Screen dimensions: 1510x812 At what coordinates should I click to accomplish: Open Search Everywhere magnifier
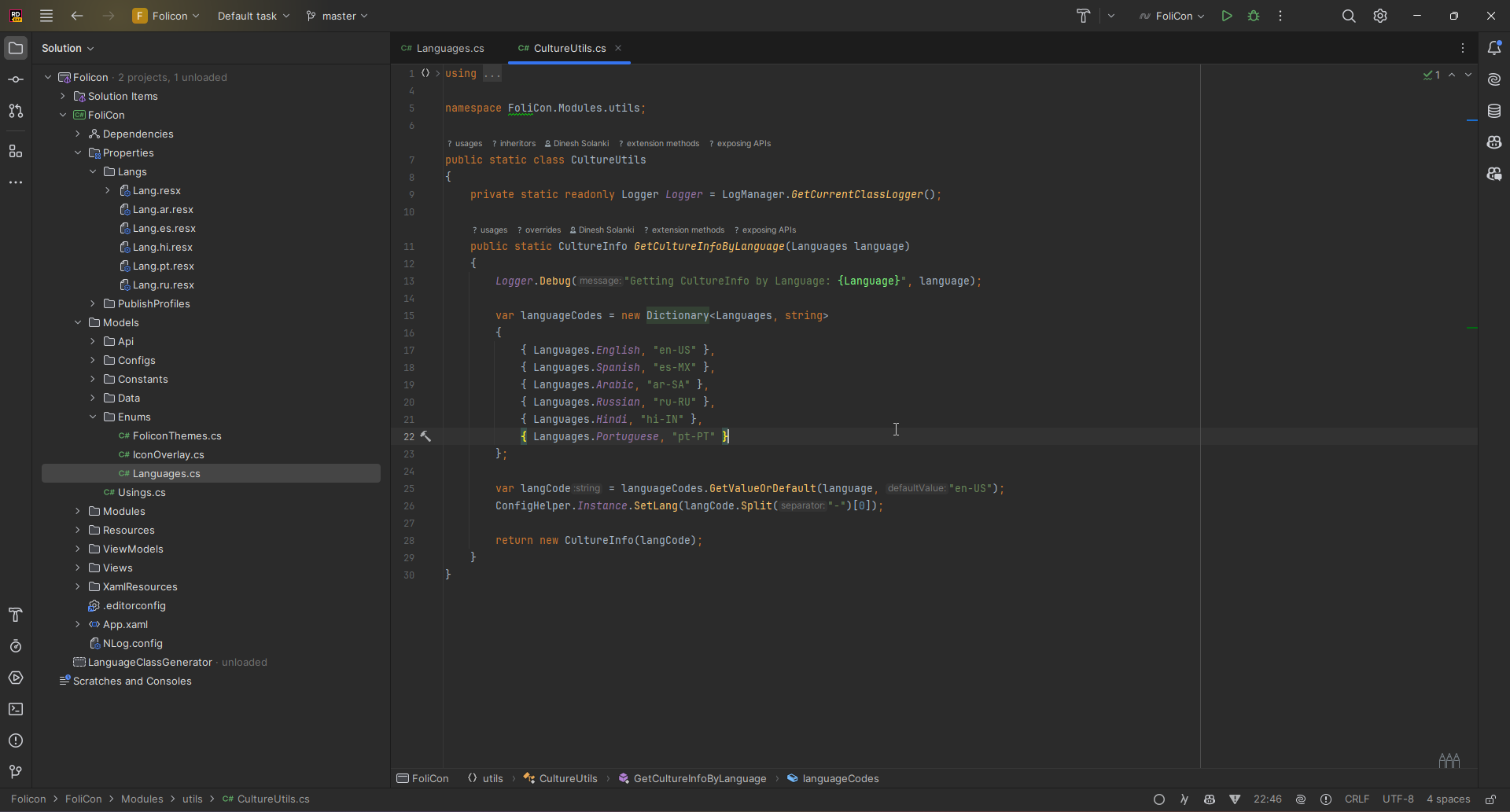click(1349, 16)
